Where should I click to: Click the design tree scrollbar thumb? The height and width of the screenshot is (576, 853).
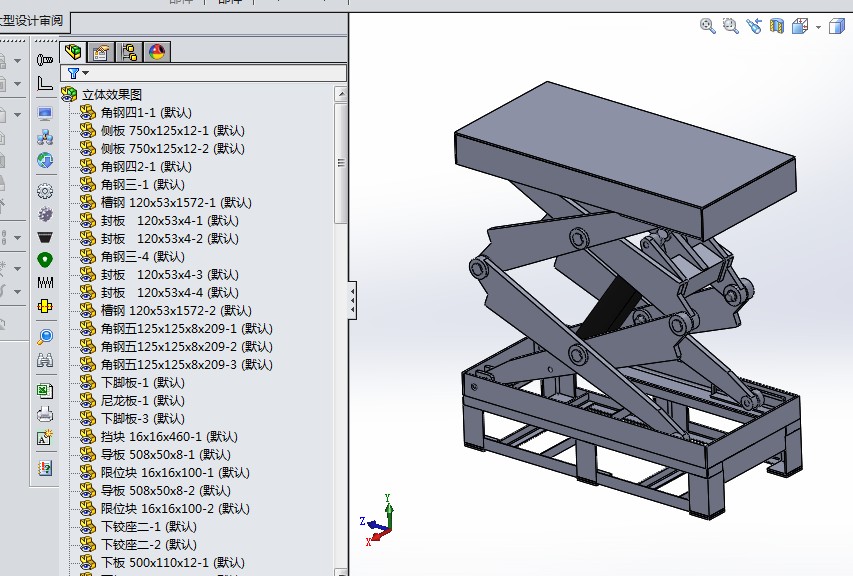tap(341, 162)
